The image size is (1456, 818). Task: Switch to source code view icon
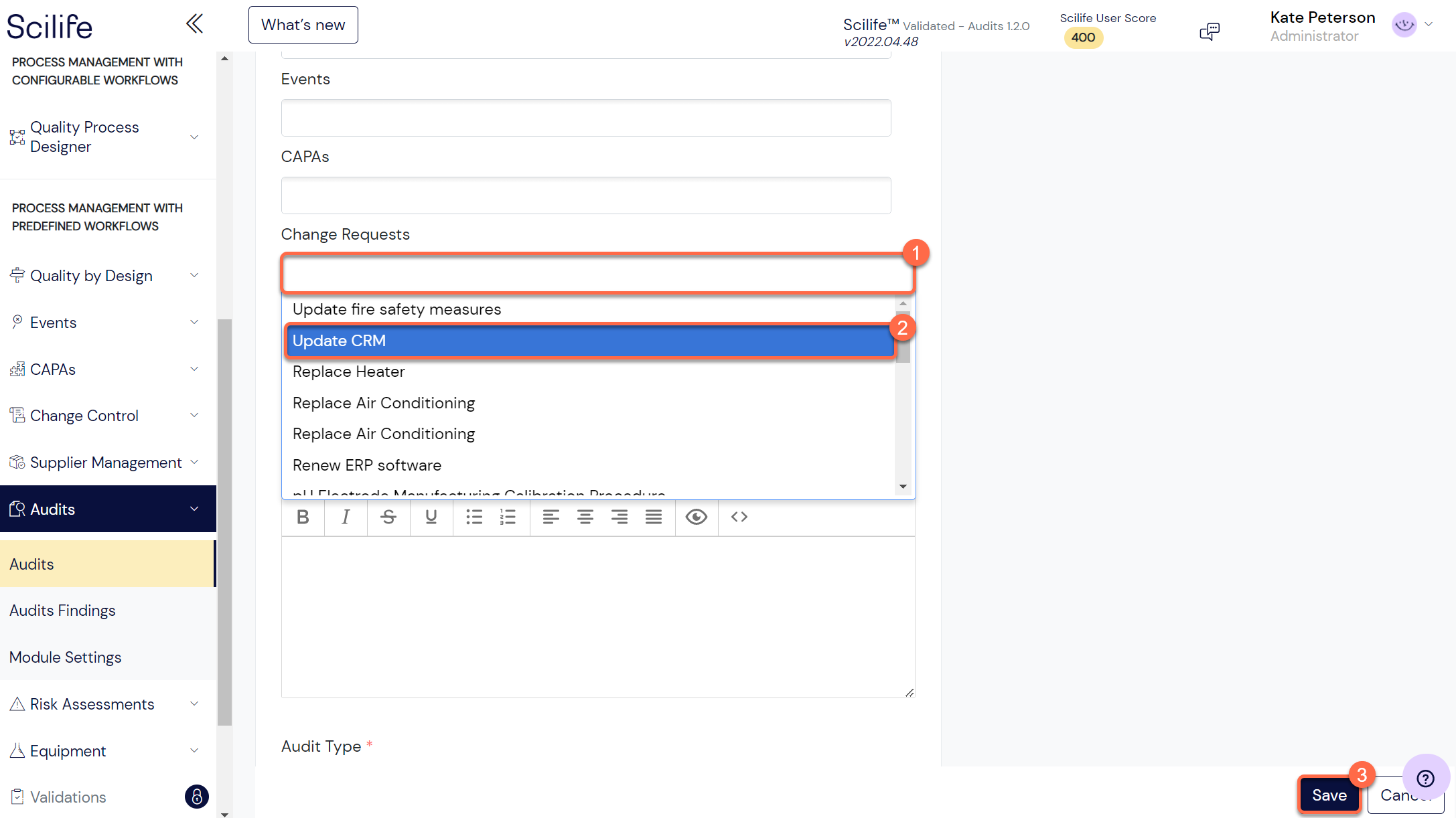pyautogui.click(x=739, y=517)
